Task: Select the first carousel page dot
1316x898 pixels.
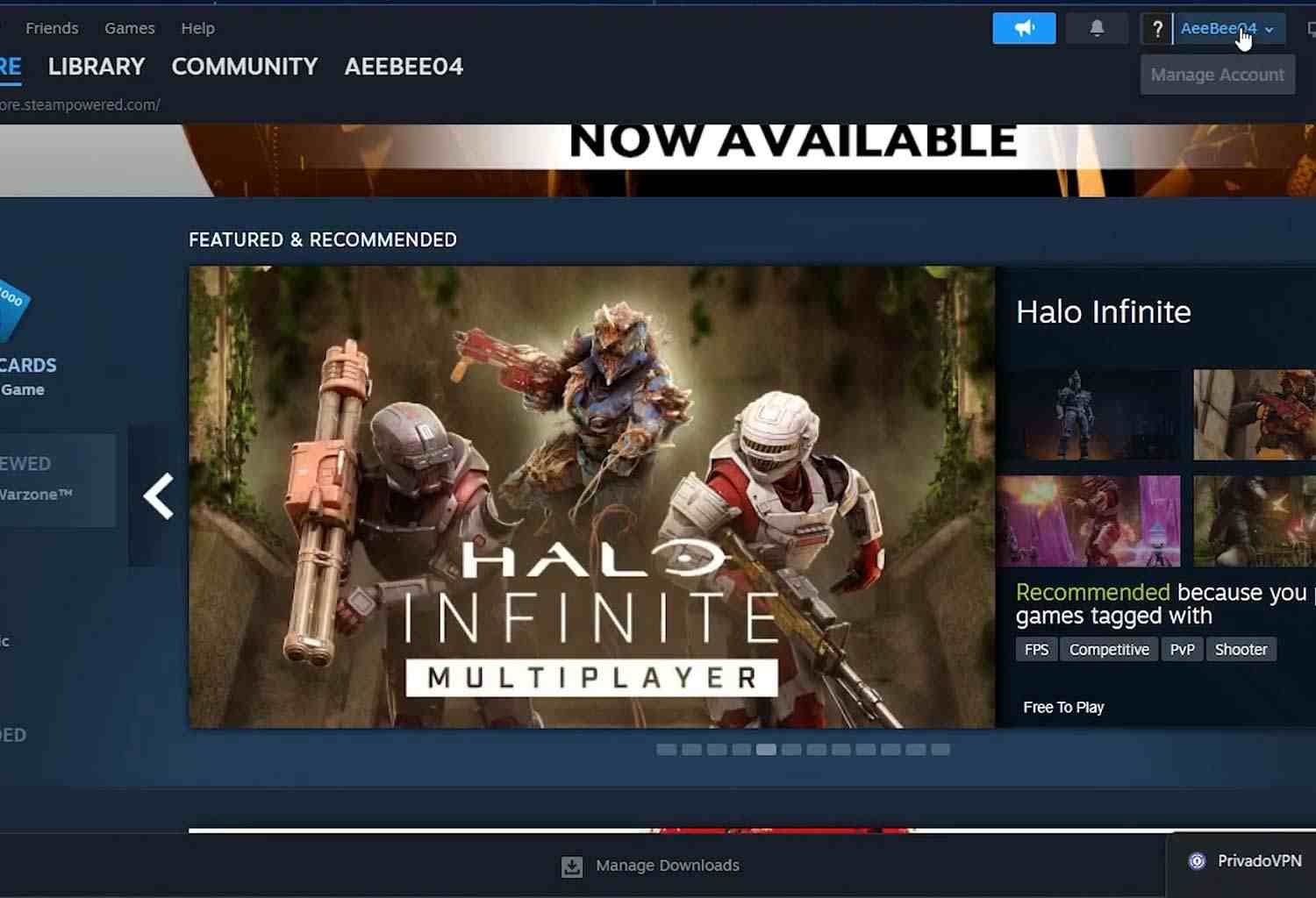Action: [667, 750]
